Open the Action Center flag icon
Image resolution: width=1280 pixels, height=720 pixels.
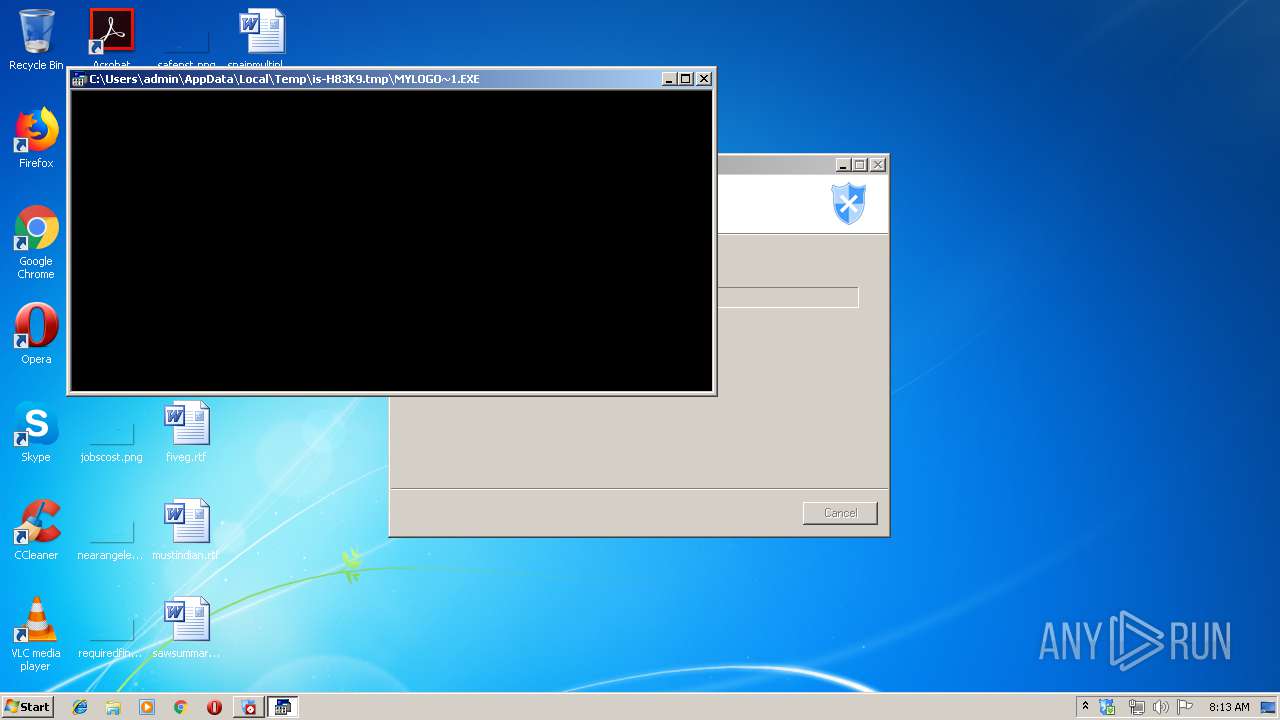click(x=1185, y=707)
